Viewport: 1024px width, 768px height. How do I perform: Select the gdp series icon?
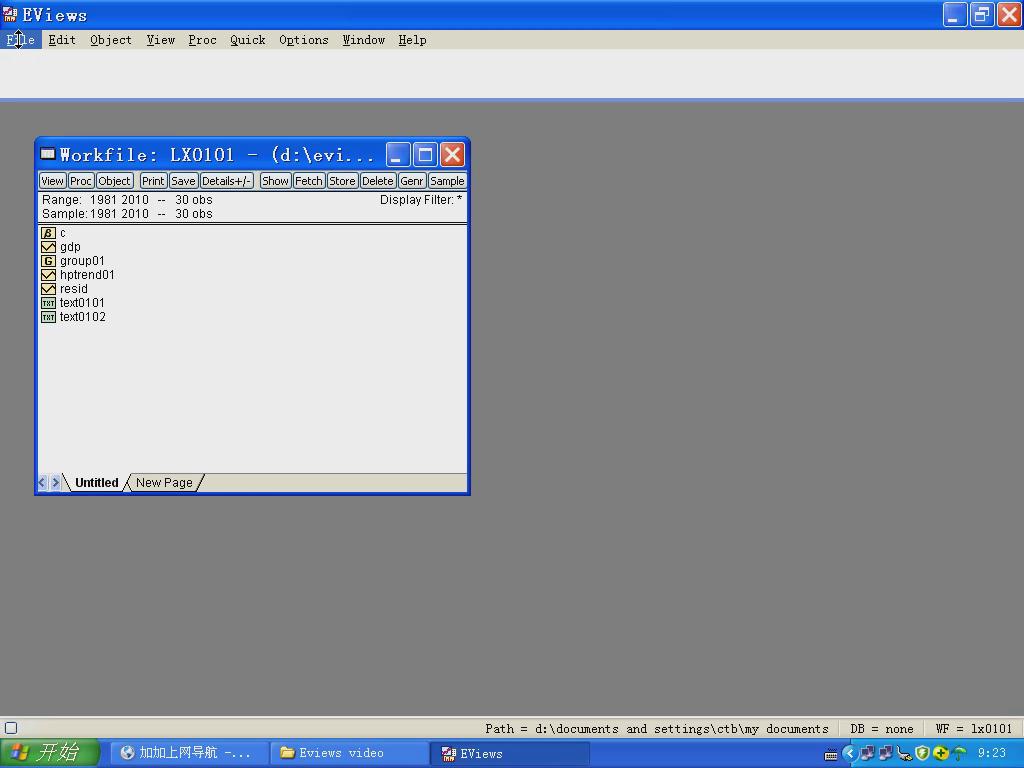48,247
